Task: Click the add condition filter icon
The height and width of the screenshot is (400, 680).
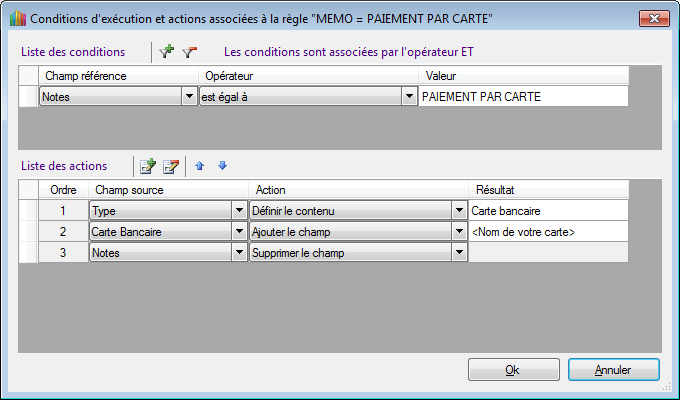Action: (x=167, y=51)
